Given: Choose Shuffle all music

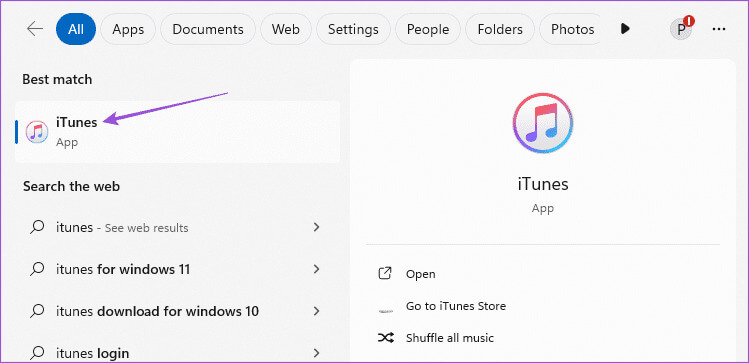Looking at the screenshot, I should point(449,338).
